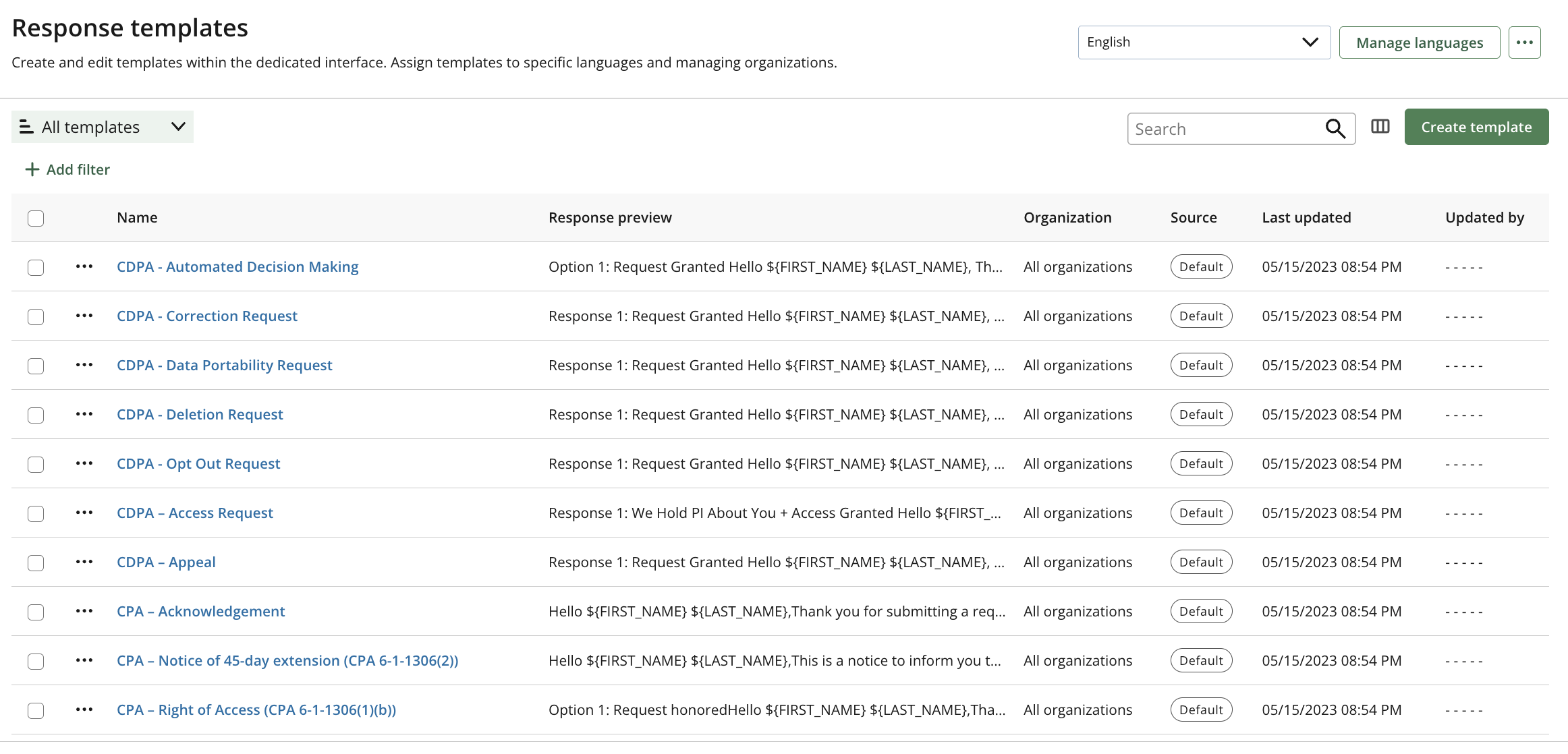Image resolution: width=1568 pixels, height=754 pixels.
Task: Open row actions for CDPA - Automated Decision Making
Action: (x=84, y=267)
